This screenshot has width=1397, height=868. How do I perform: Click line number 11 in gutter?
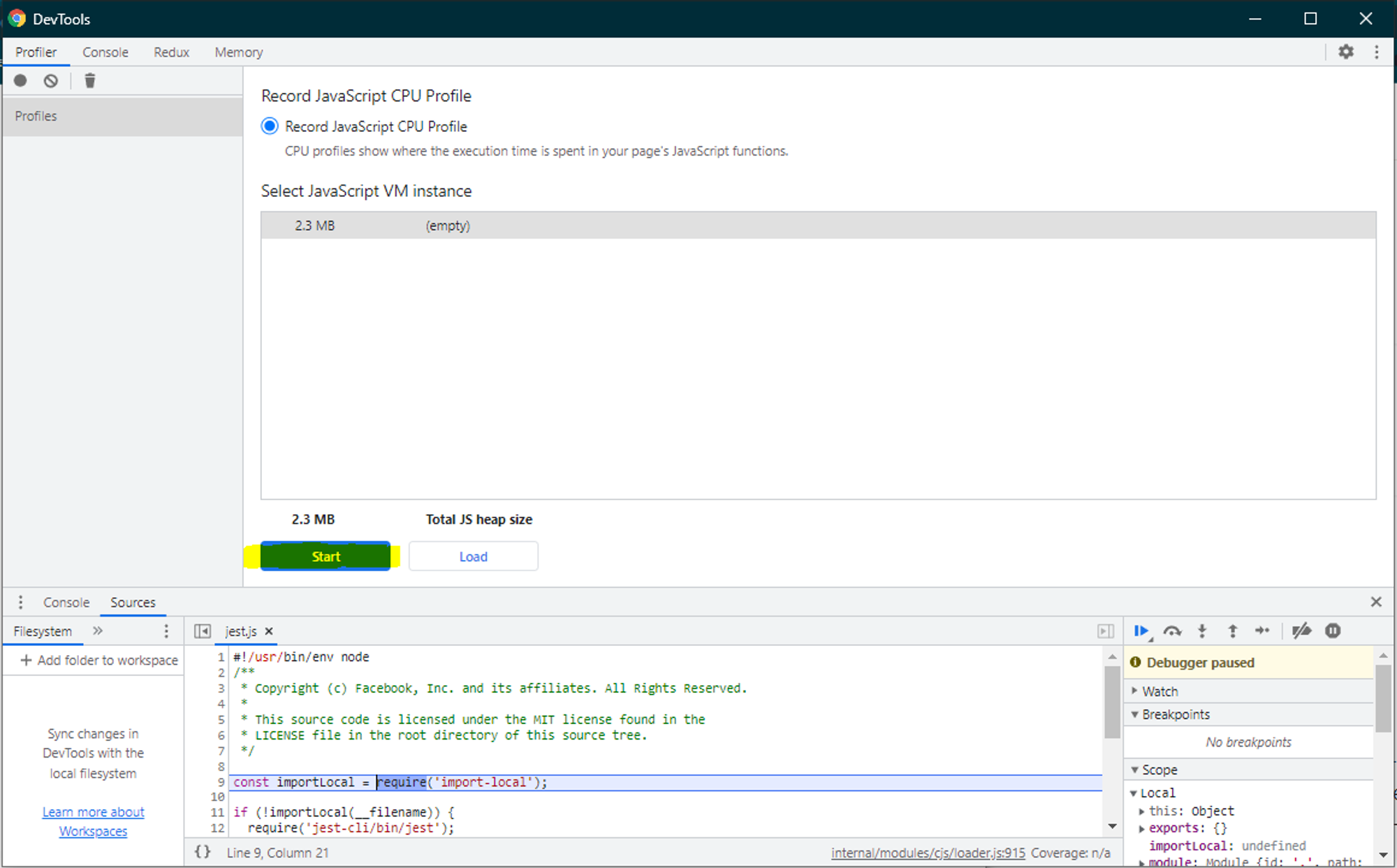[x=217, y=812]
